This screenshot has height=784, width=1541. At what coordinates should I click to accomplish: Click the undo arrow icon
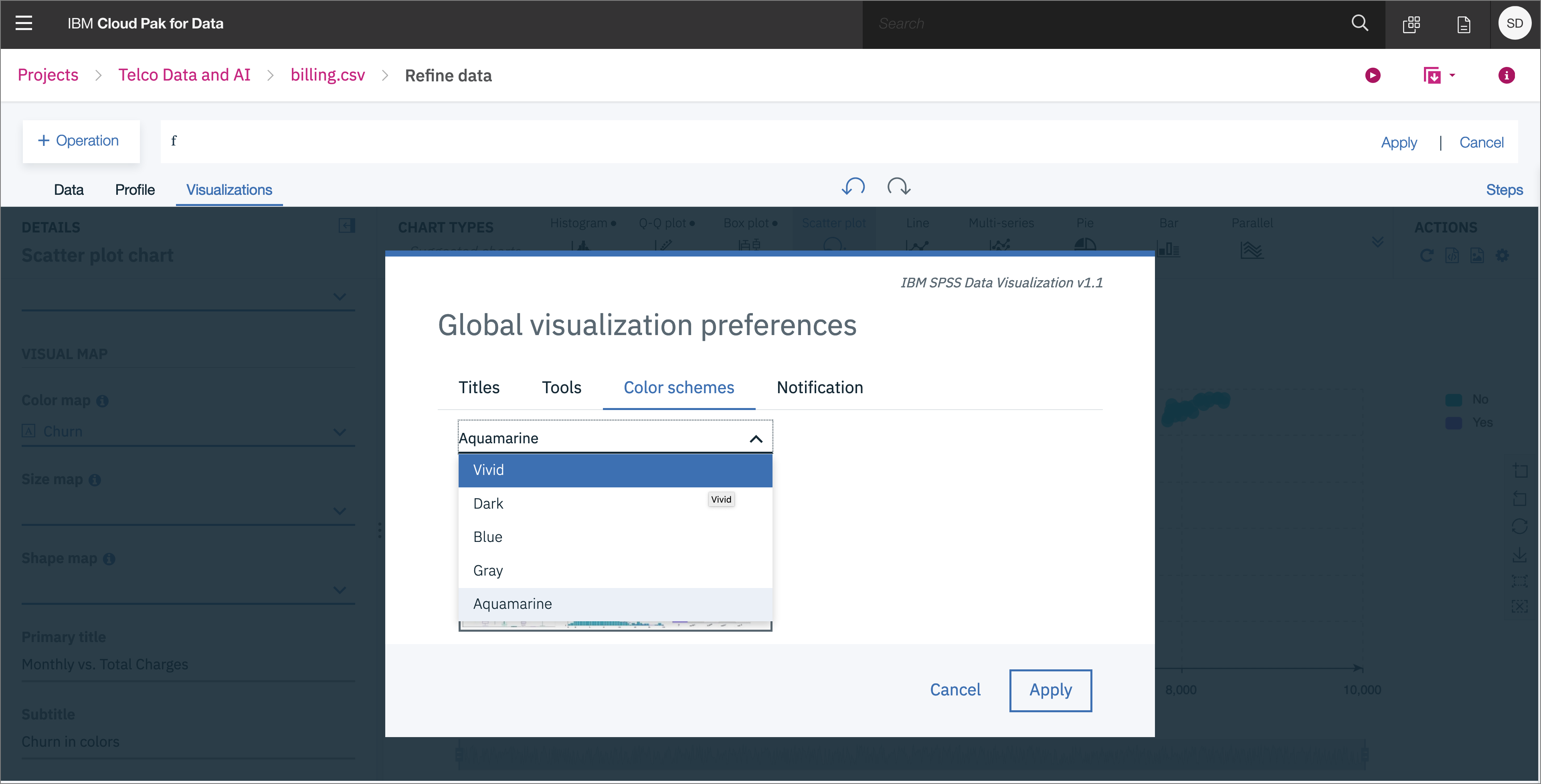point(853,187)
